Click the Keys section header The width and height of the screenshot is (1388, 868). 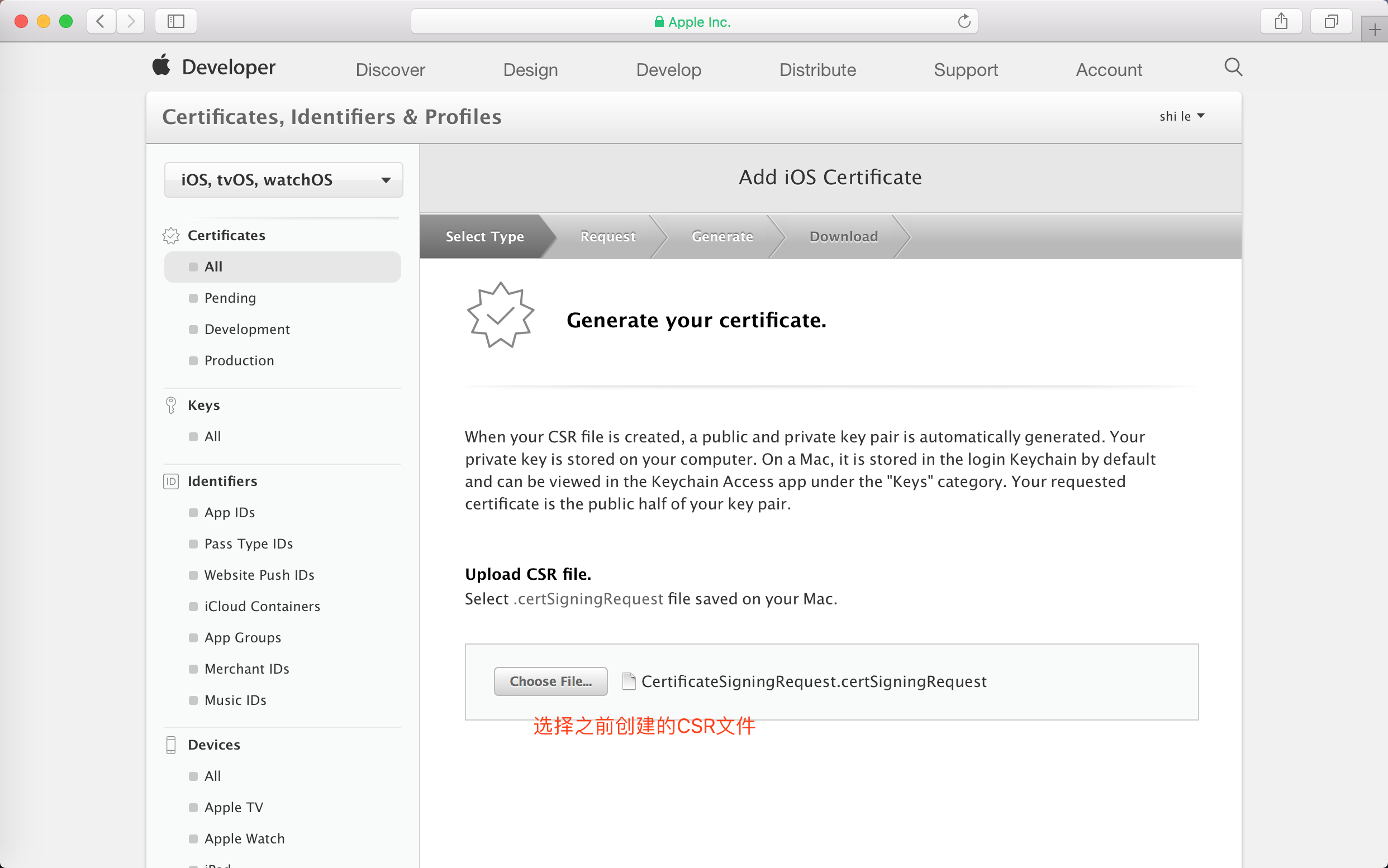click(204, 406)
